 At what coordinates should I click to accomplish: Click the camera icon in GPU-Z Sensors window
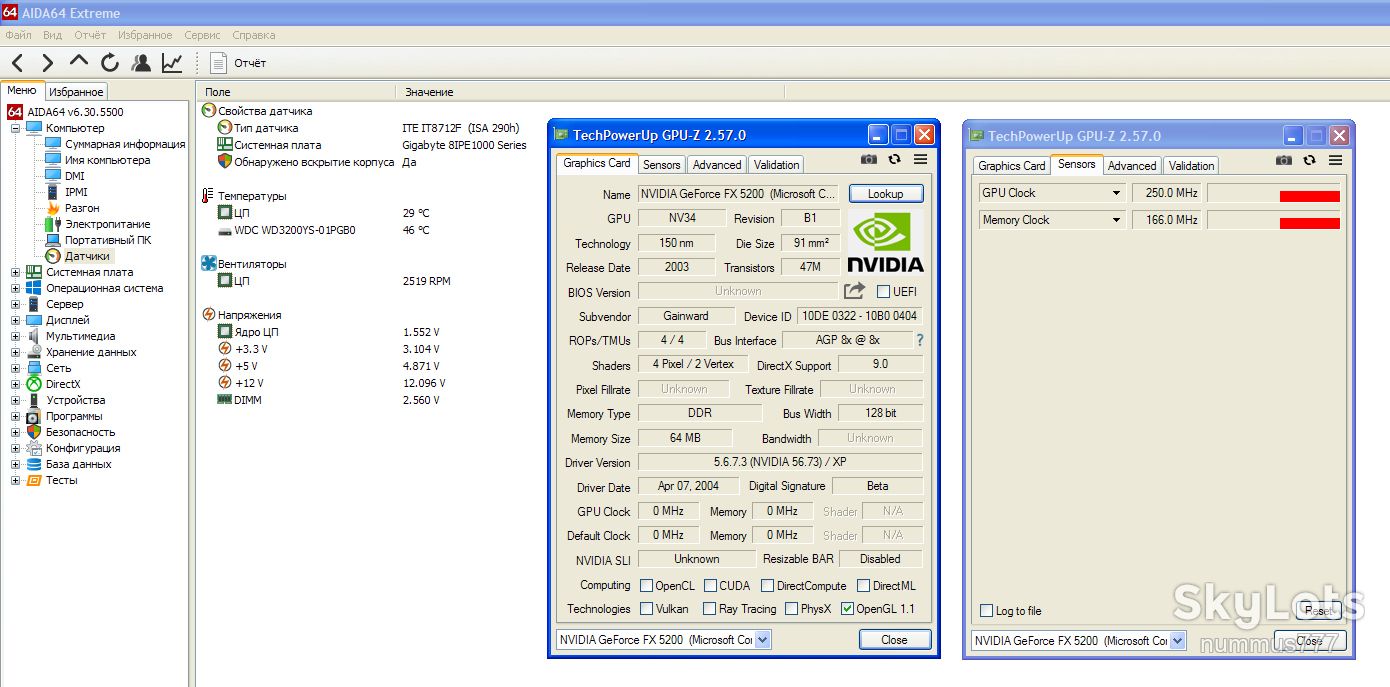[x=1284, y=160]
